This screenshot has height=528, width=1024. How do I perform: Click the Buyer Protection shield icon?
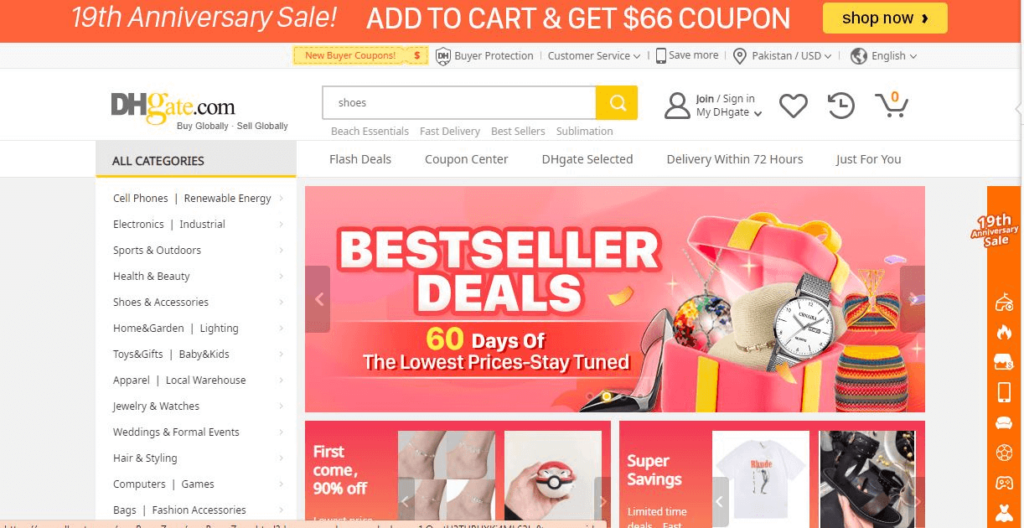[443, 56]
